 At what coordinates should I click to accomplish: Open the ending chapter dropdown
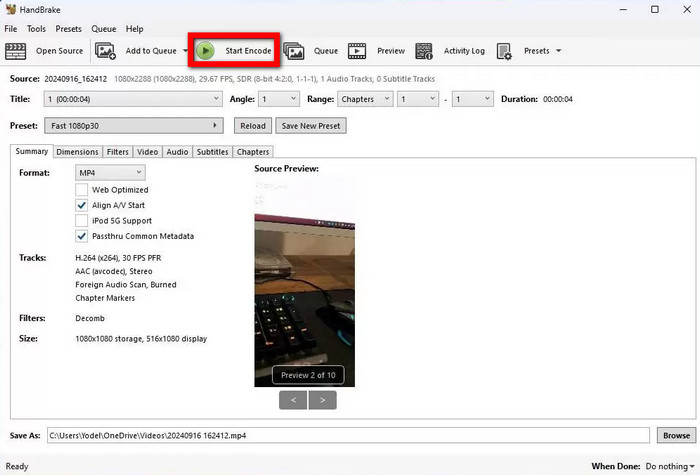click(x=473, y=99)
